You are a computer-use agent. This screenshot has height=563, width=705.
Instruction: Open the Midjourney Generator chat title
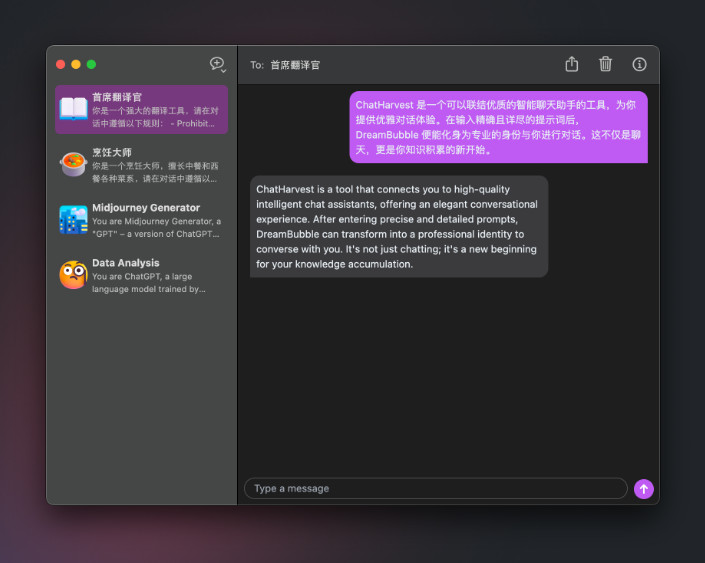click(146, 208)
